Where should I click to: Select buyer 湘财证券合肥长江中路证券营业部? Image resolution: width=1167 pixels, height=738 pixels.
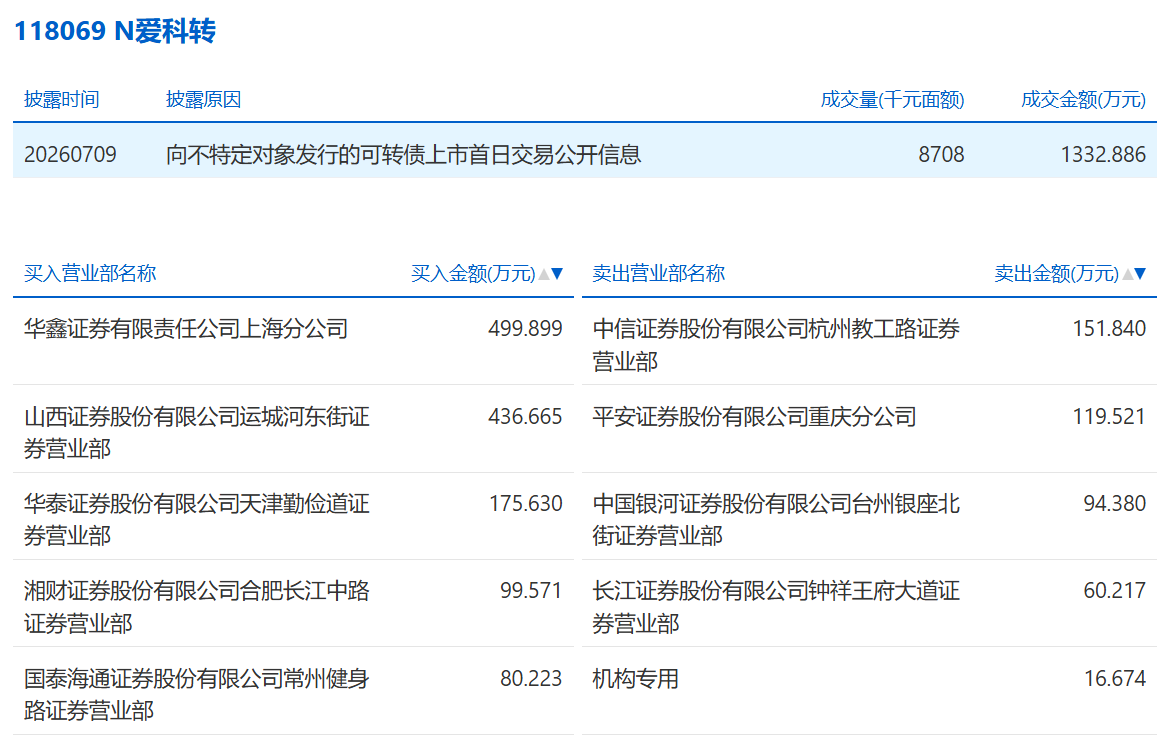[196, 606]
